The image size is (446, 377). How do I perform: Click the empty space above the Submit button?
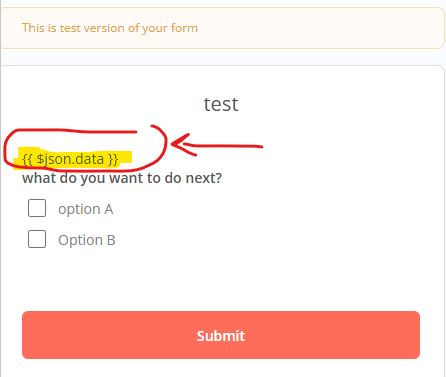coord(221,280)
